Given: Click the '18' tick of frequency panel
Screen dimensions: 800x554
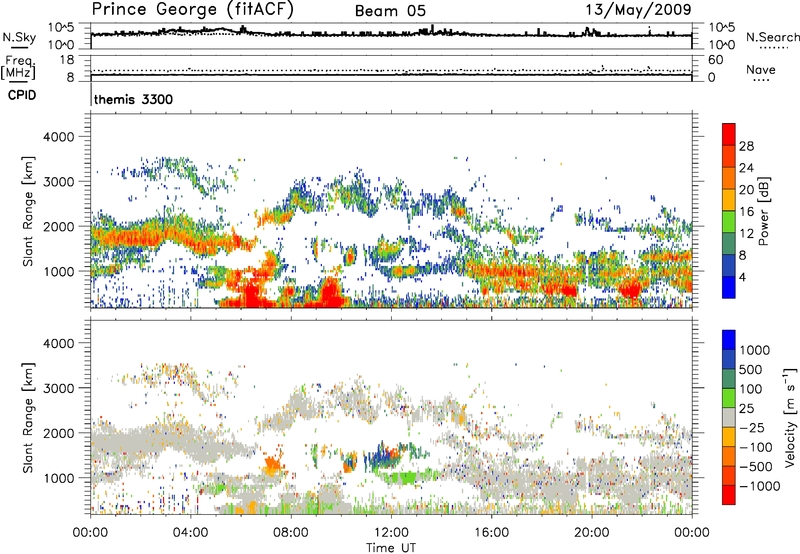Looking at the screenshot, I should pyautogui.click(x=67, y=60).
